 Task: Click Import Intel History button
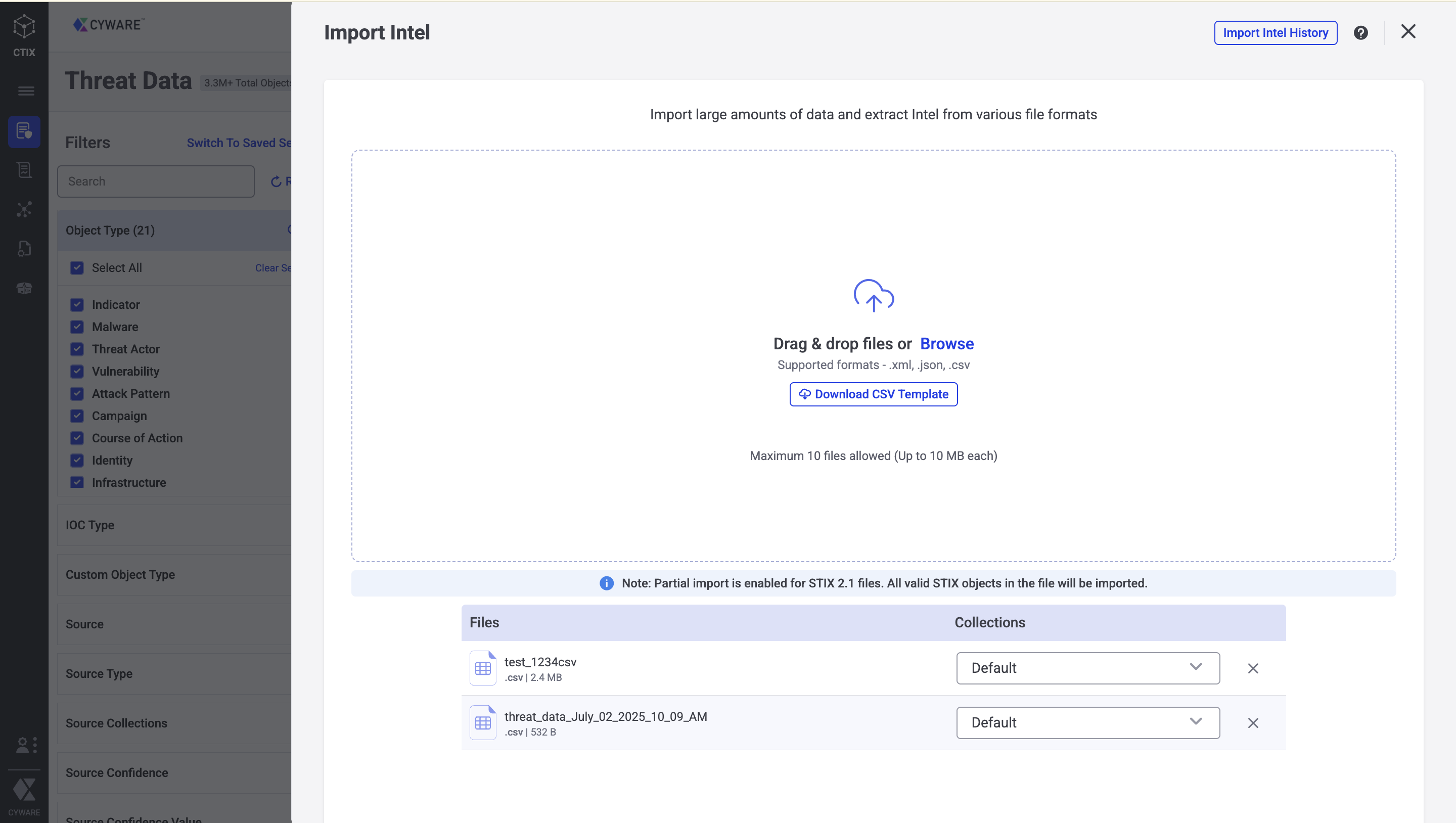point(1275,33)
